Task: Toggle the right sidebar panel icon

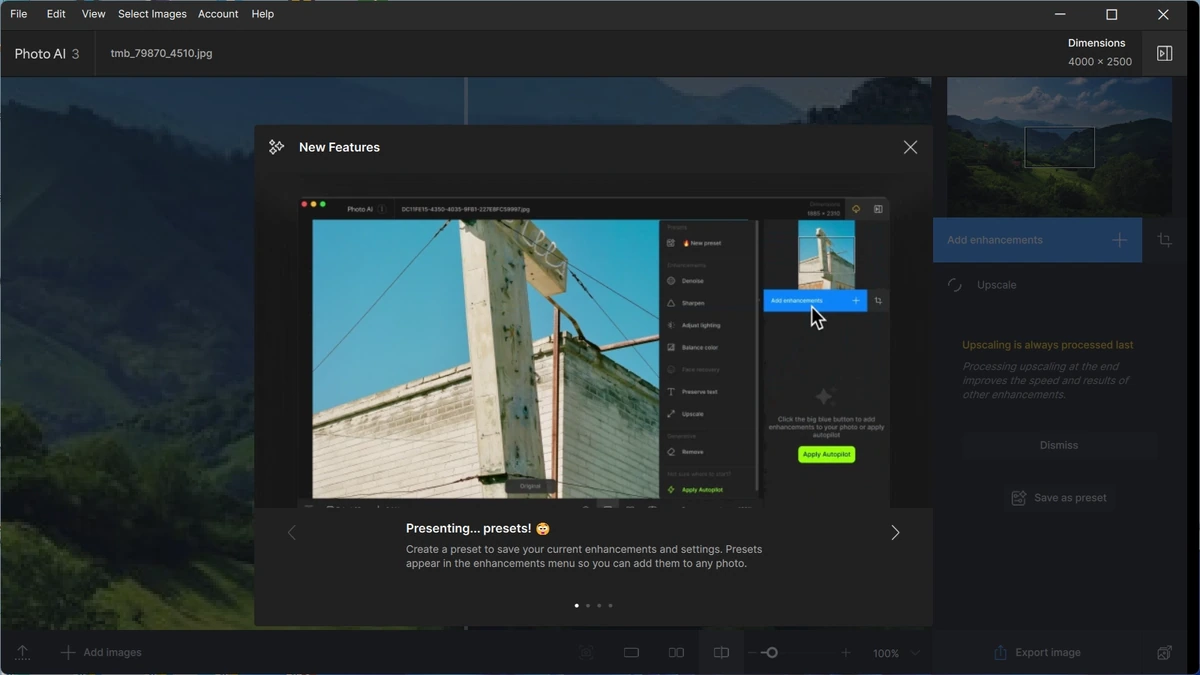Action: [x=1164, y=54]
